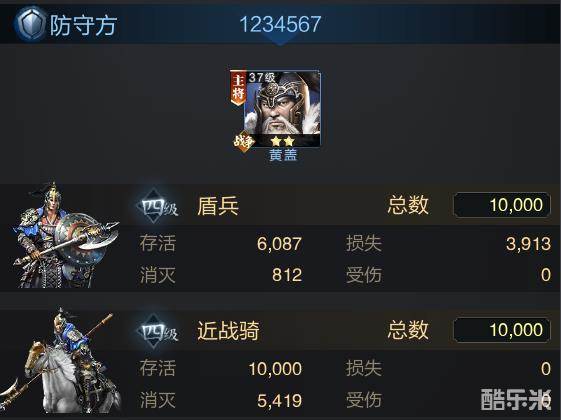The image size is (561, 420).
Task: Select the shield soldier unit image
Action: 64,235
